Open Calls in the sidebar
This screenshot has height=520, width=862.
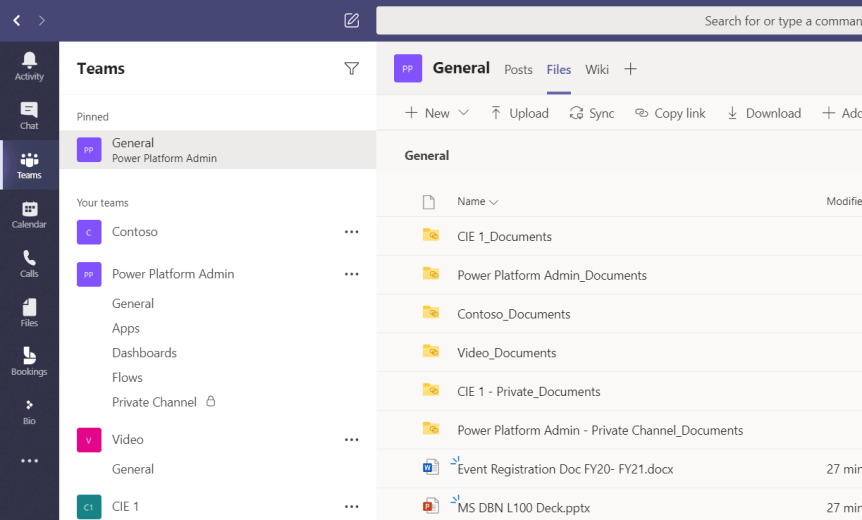(29, 264)
